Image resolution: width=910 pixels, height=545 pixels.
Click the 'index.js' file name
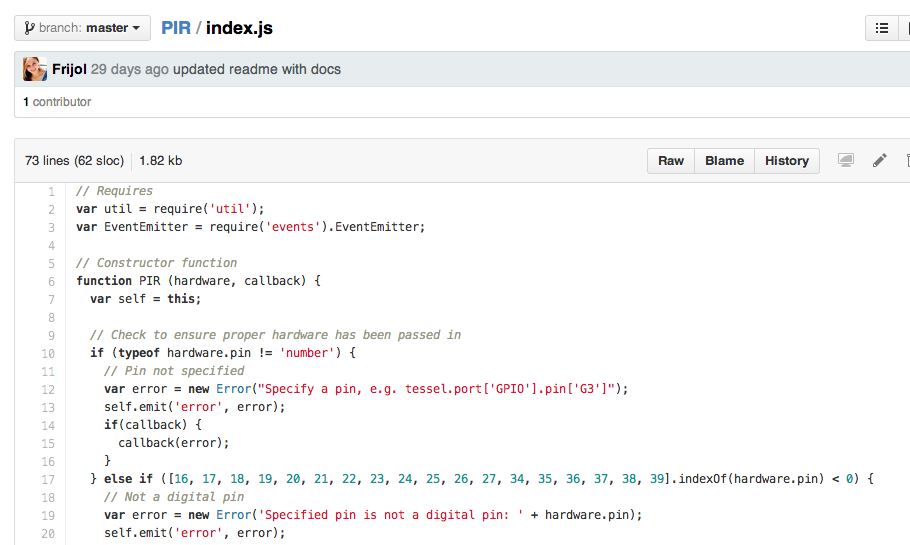pyautogui.click(x=239, y=28)
